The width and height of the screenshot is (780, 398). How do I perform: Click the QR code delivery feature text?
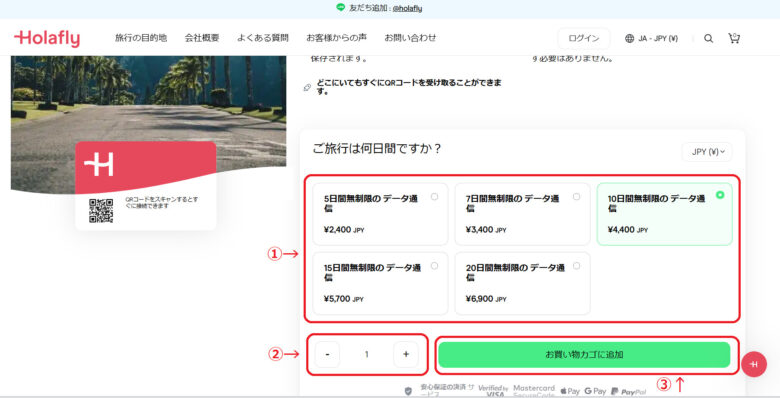point(409,87)
